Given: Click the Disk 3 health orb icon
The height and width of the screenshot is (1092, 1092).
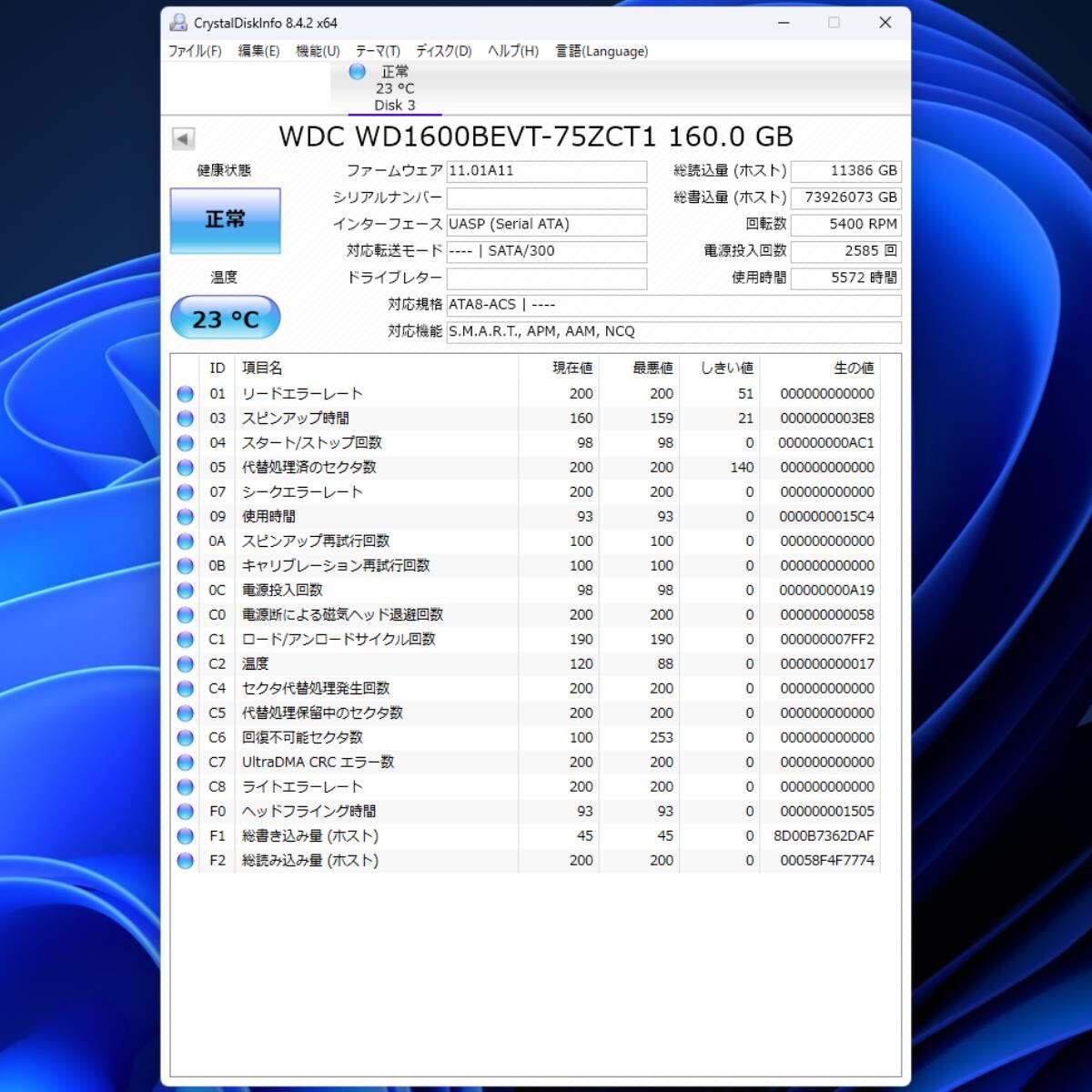Looking at the screenshot, I should 358,71.
